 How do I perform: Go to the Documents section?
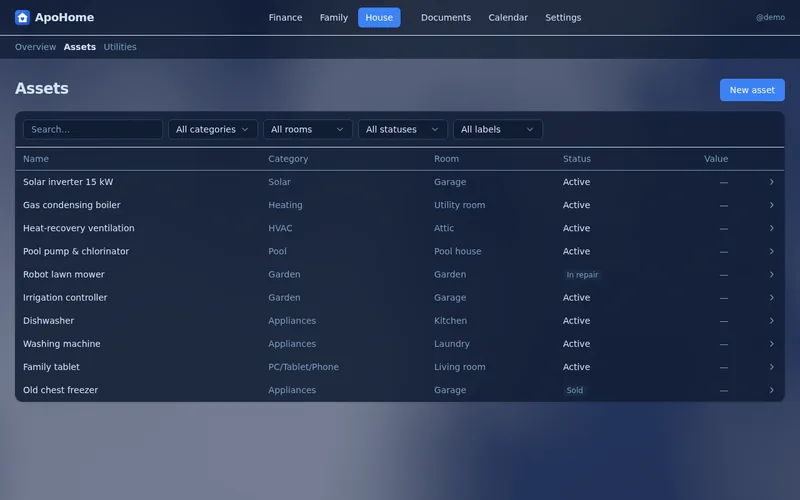446,17
